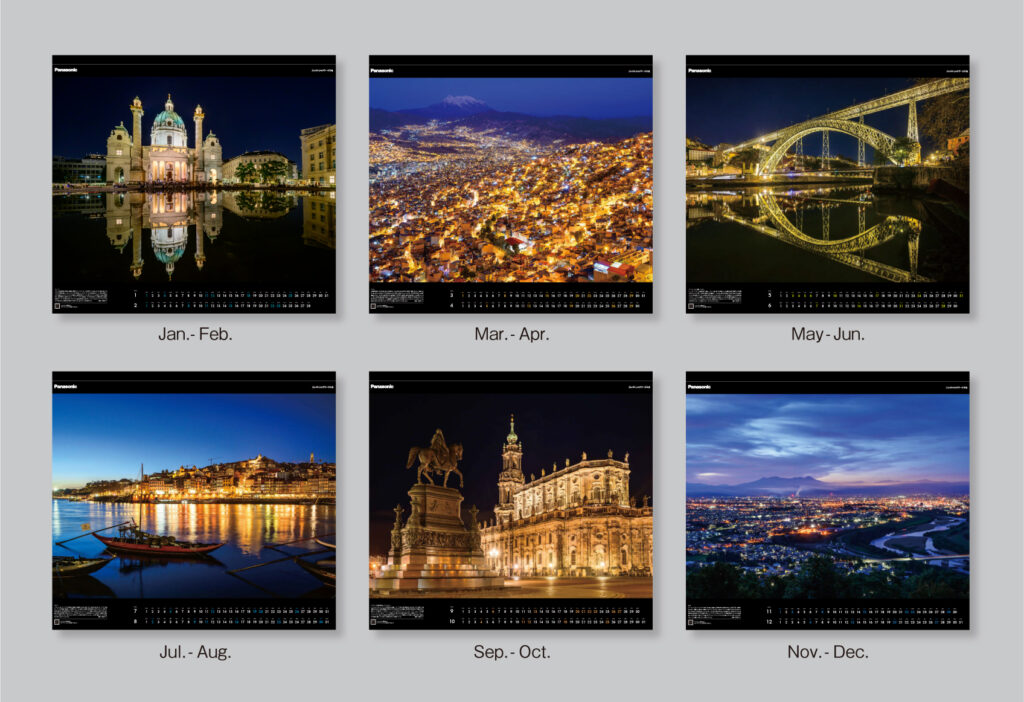Image resolution: width=1024 pixels, height=702 pixels.
Task: Click Panasonic logo on the May-Jun. page
Action: pyautogui.click(x=699, y=70)
